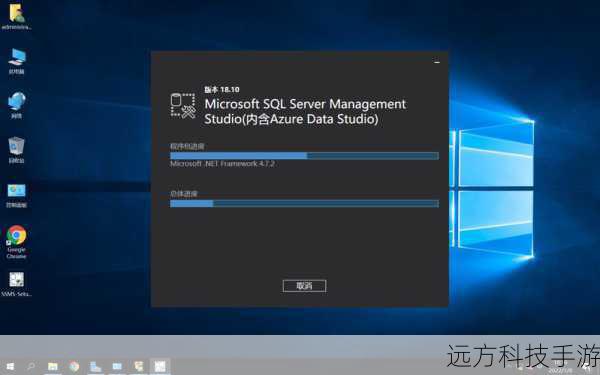600x375 pixels.
Task: Open the Windows Start menu
Action: (10, 367)
